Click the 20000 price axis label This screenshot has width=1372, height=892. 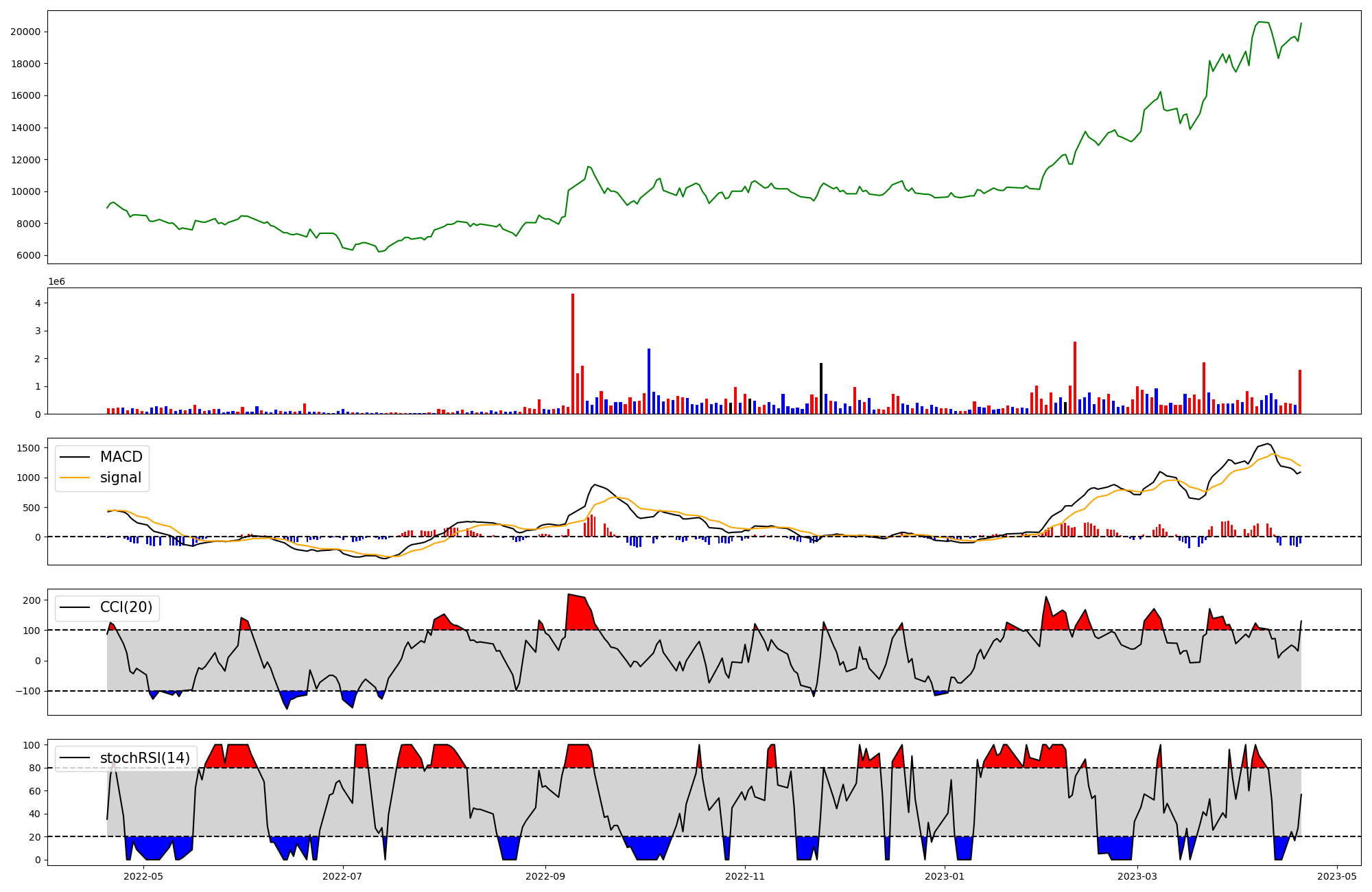25,32
